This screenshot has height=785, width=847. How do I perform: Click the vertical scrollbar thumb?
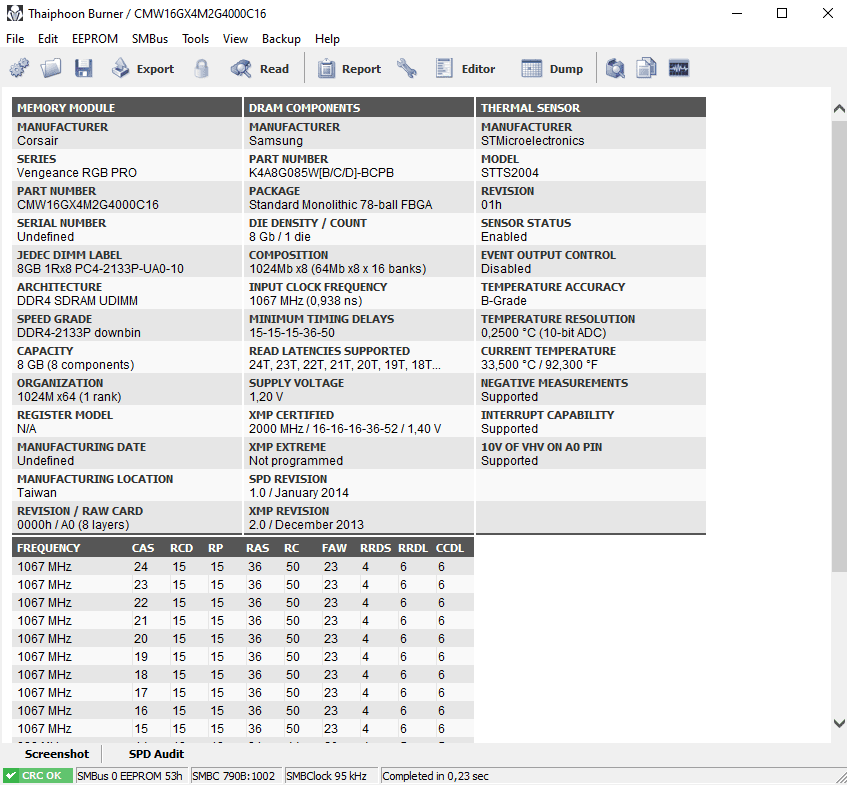point(839,346)
